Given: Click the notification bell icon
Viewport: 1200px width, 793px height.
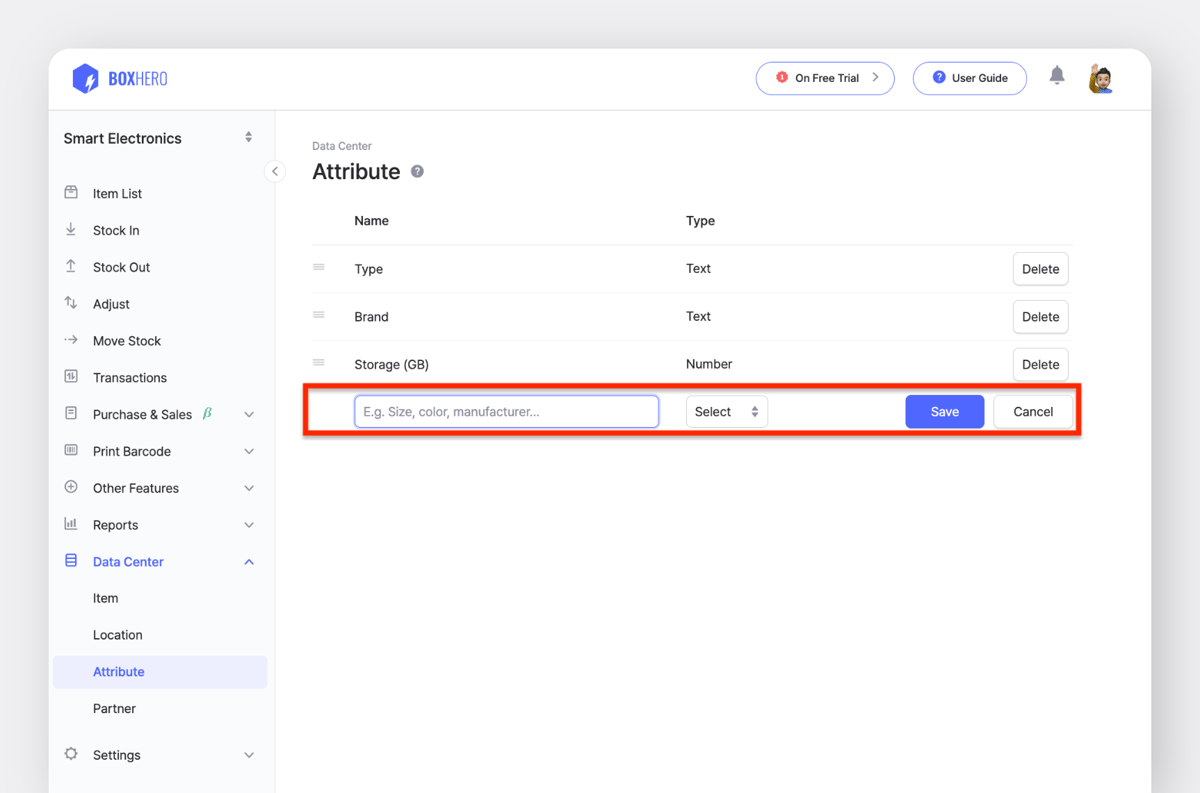Looking at the screenshot, I should pos(1057,76).
